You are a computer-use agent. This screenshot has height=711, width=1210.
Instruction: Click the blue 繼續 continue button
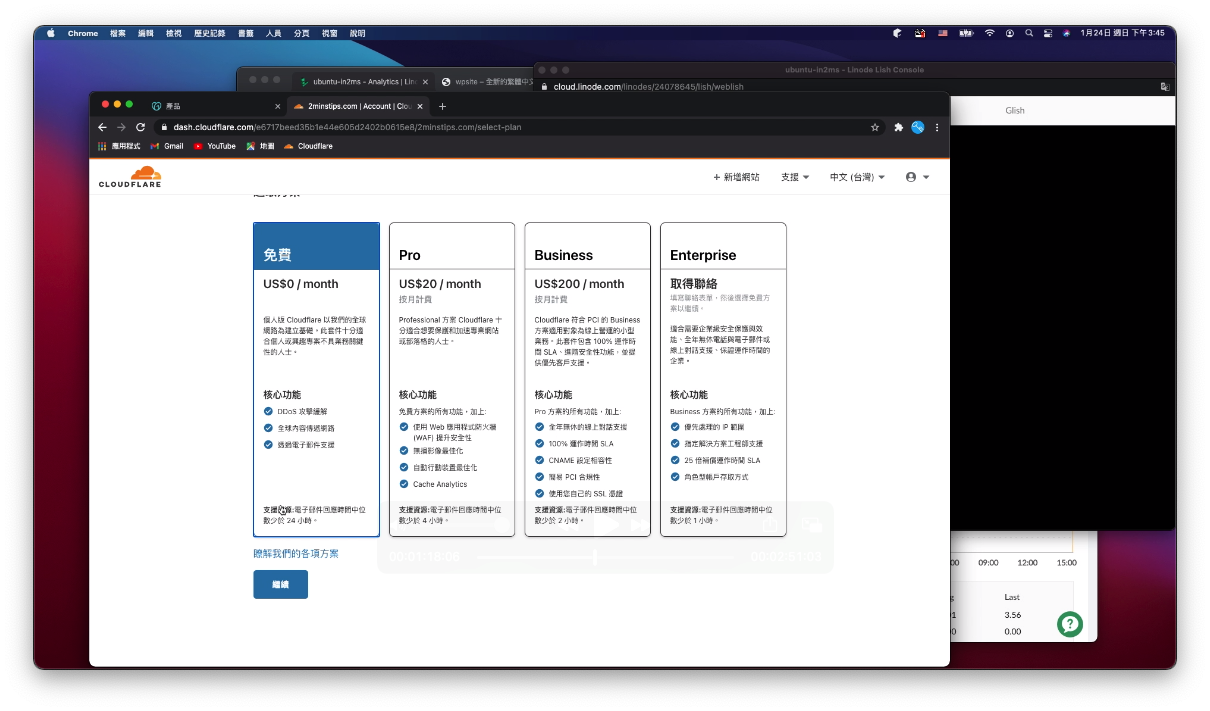280,584
